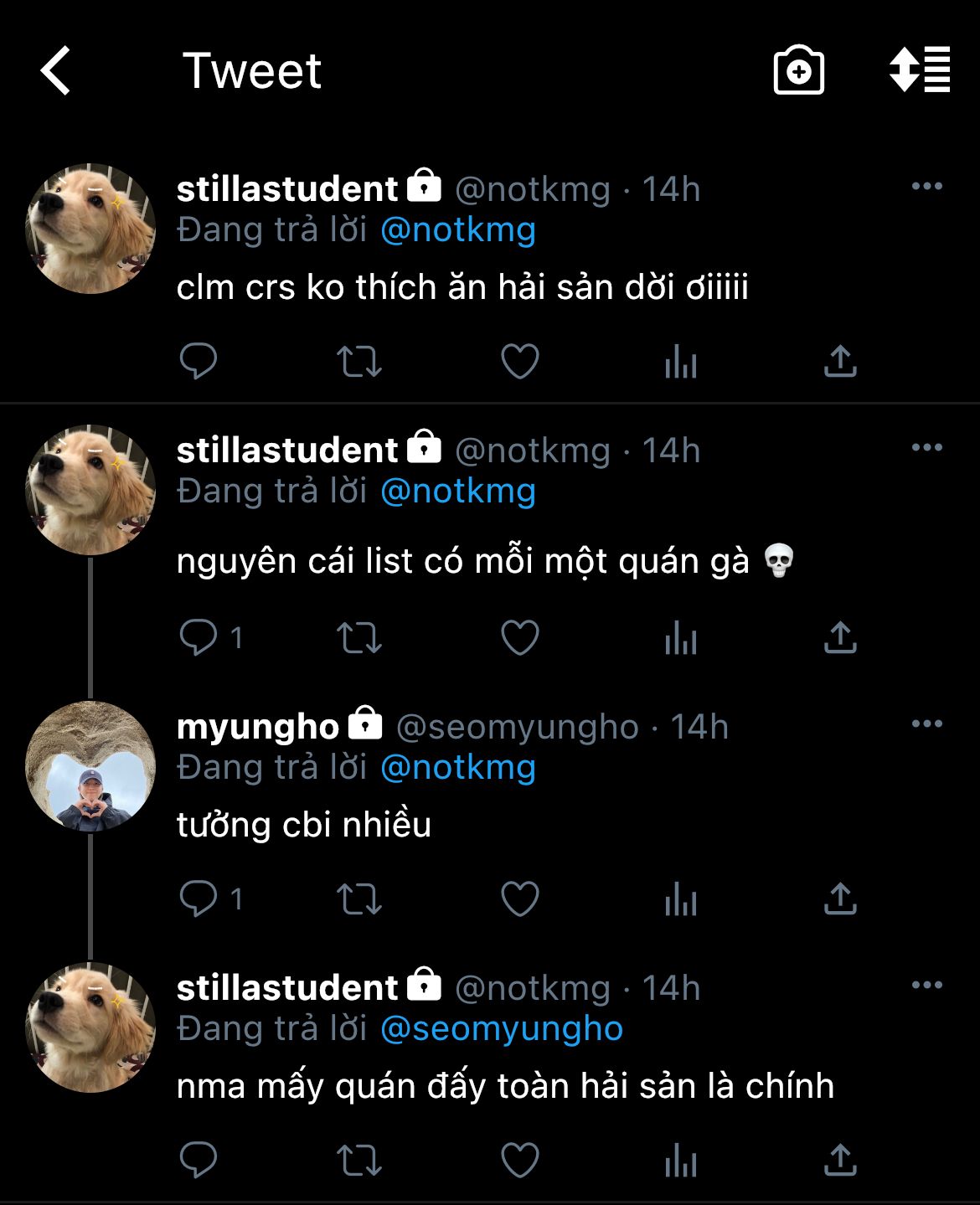
Task: Open the Tweet header title
Action: [251, 71]
